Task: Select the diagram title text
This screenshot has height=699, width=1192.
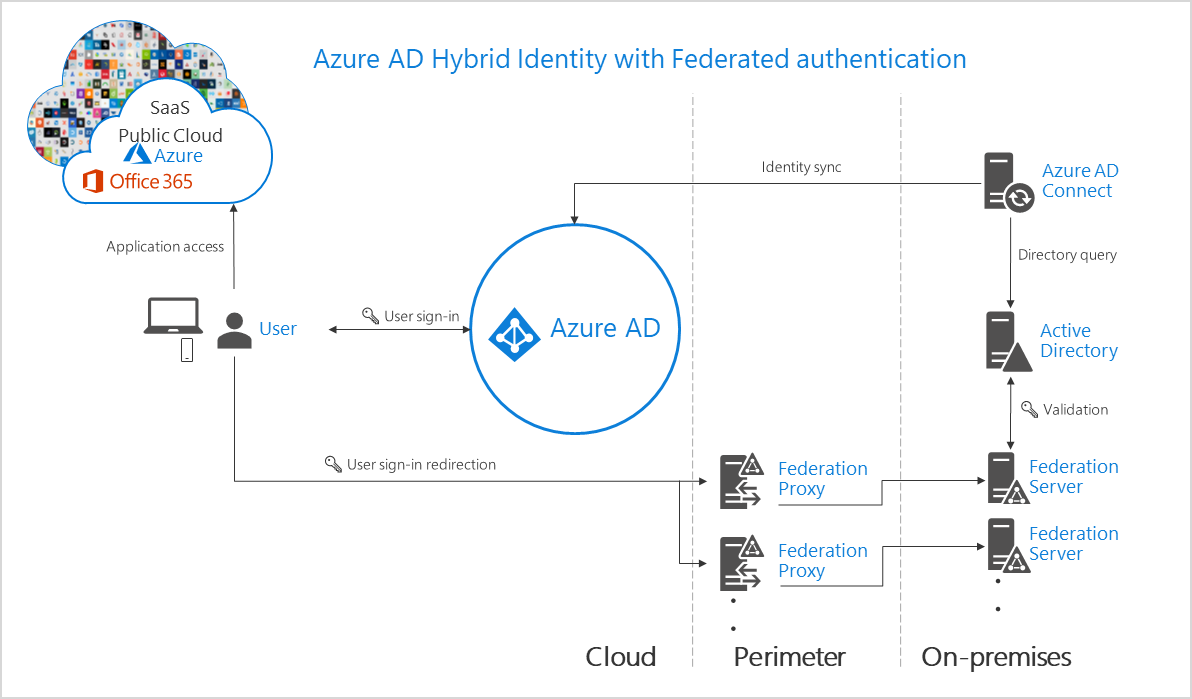Action: pos(641,59)
